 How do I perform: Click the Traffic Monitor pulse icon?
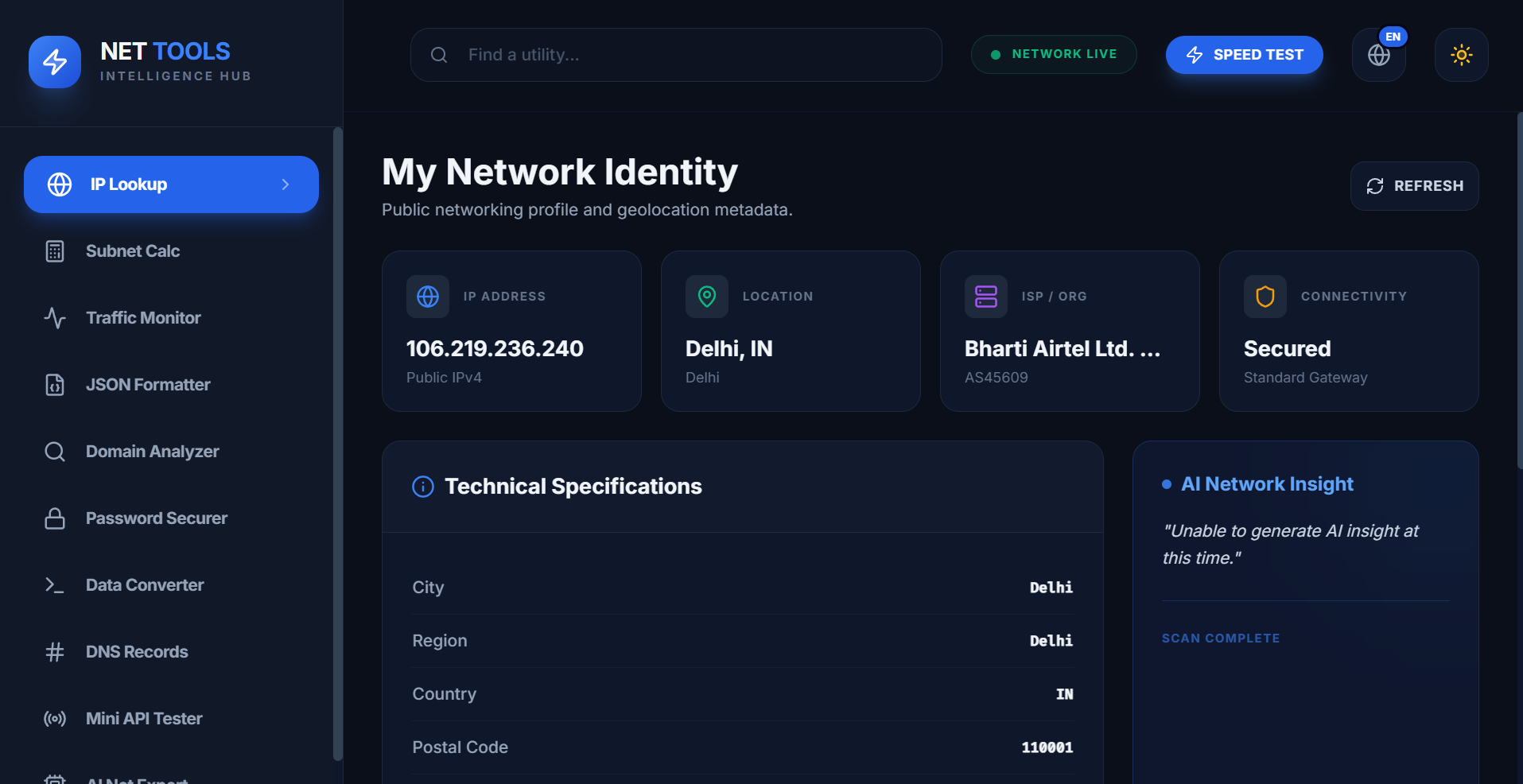point(55,318)
